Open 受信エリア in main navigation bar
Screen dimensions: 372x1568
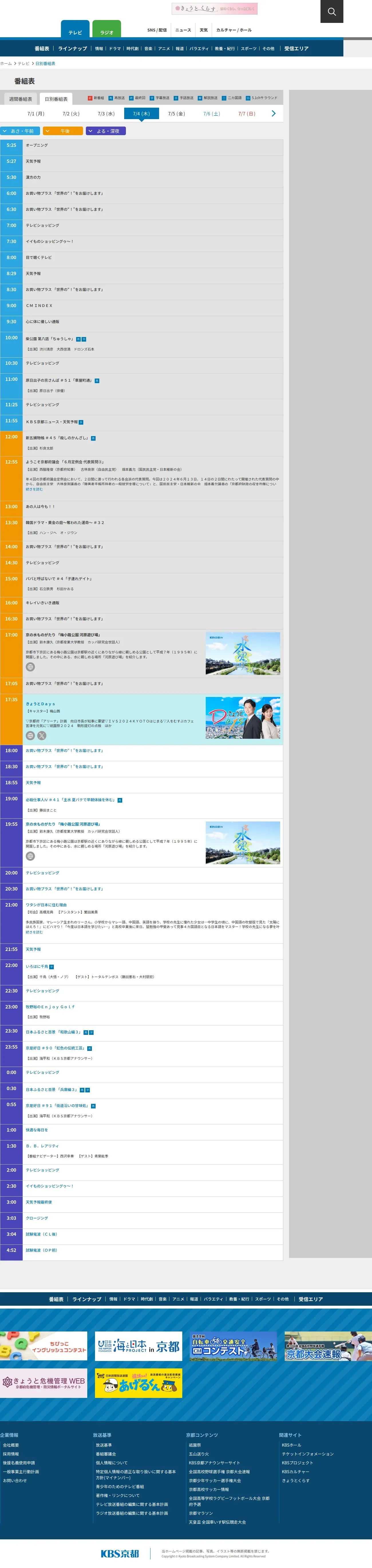click(x=297, y=49)
